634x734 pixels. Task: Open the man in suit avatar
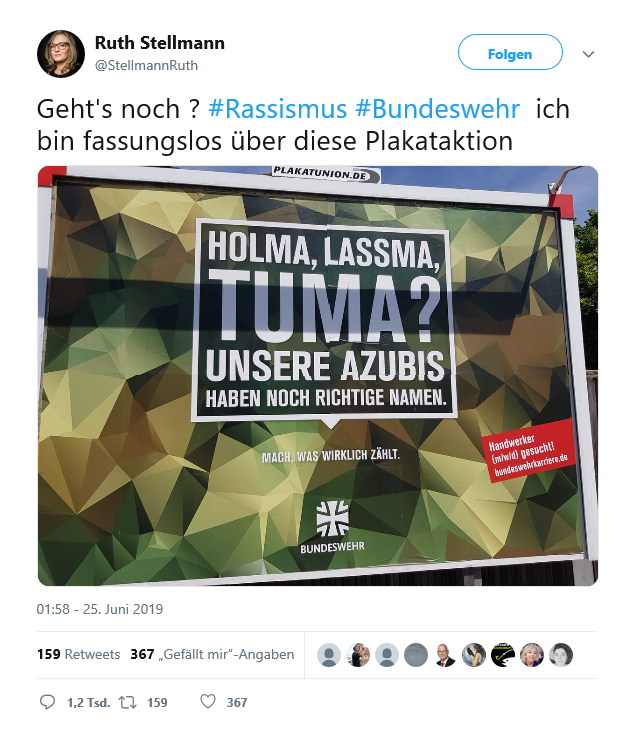(x=445, y=654)
